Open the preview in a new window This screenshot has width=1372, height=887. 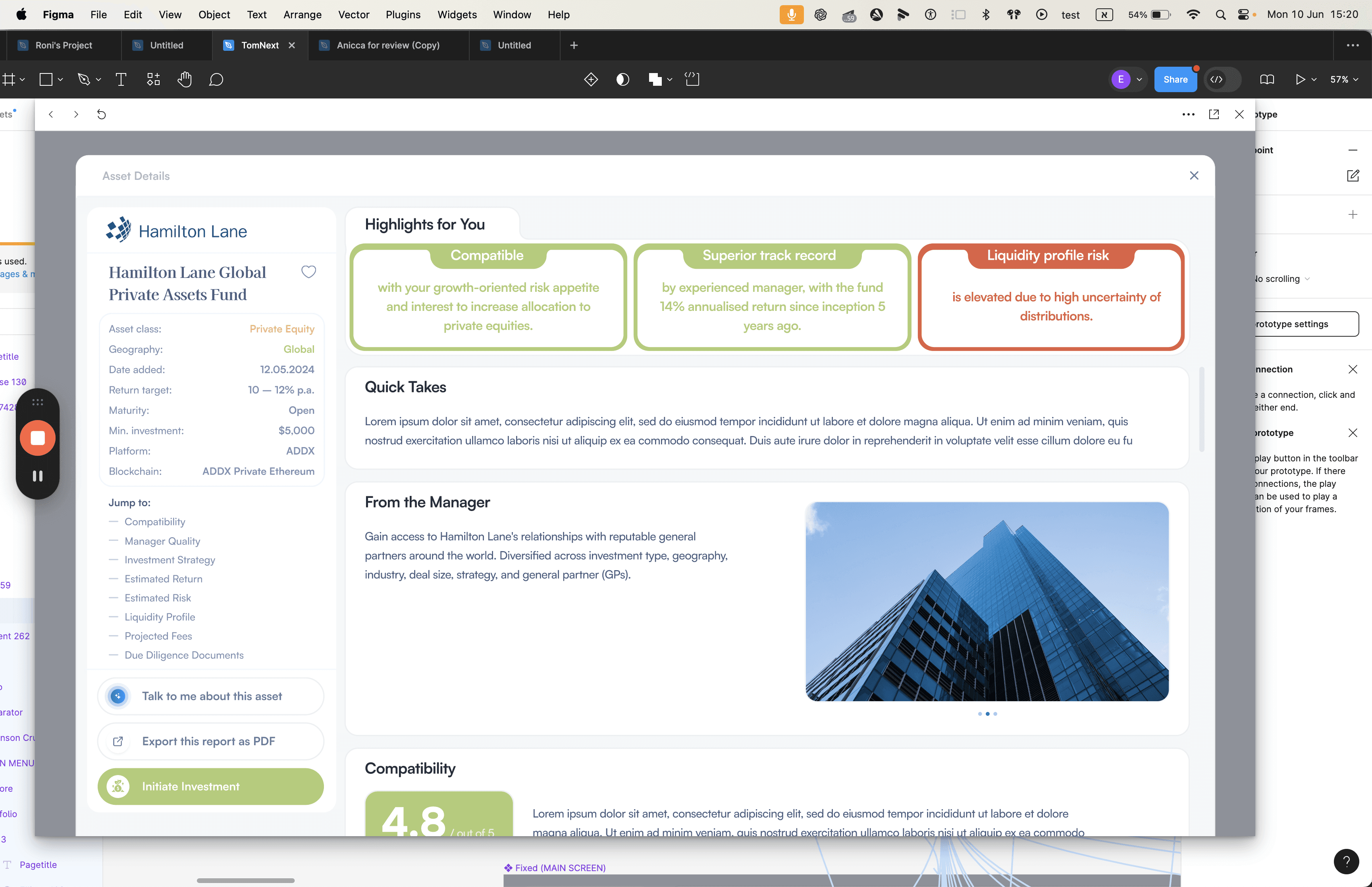pos(1214,114)
